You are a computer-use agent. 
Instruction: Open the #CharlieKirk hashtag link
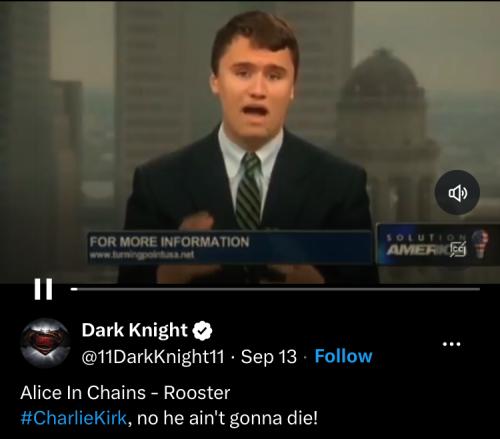pyautogui.click(x=74, y=418)
